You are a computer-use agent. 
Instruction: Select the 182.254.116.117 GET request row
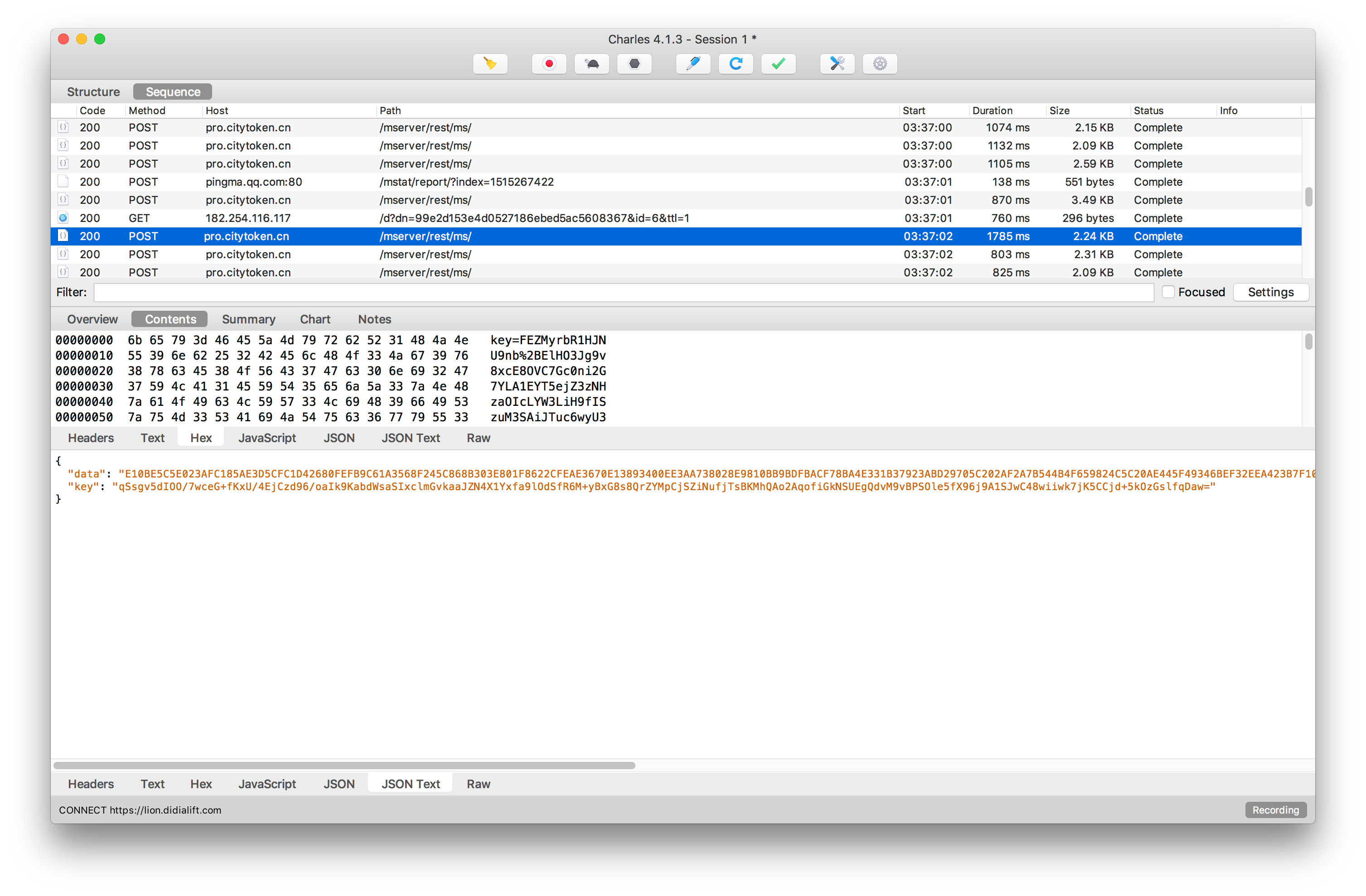pyautogui.click(x=676, y=218)
